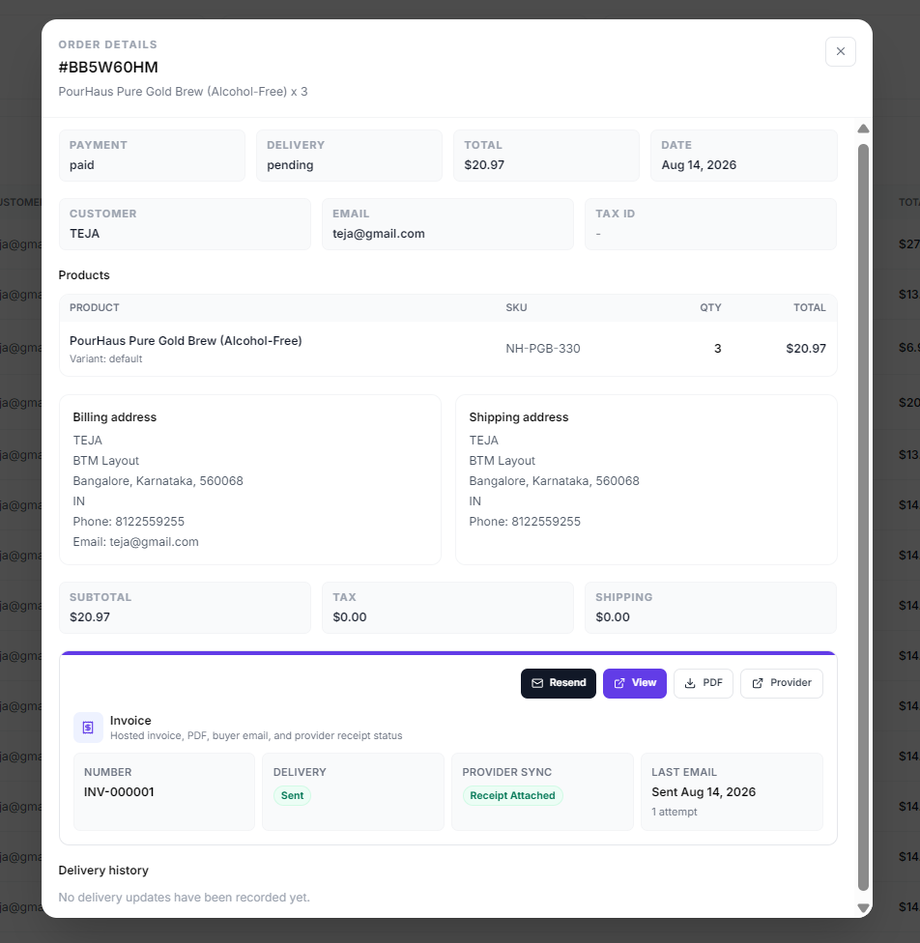Click the scrollbar up arrow
The height and width of the screenshot is (943, 920).
(x=863, y=128)
